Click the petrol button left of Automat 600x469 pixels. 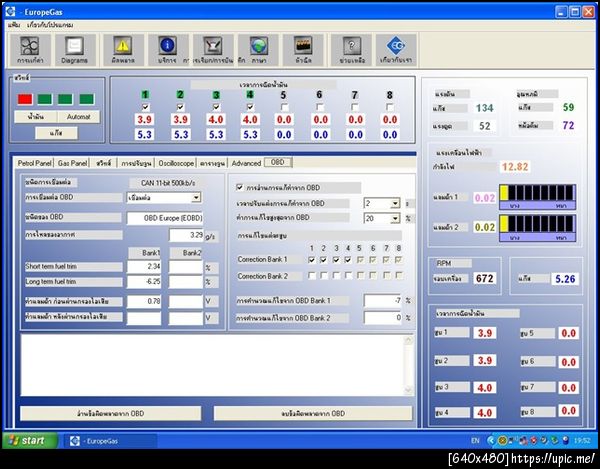coord(36,117)
